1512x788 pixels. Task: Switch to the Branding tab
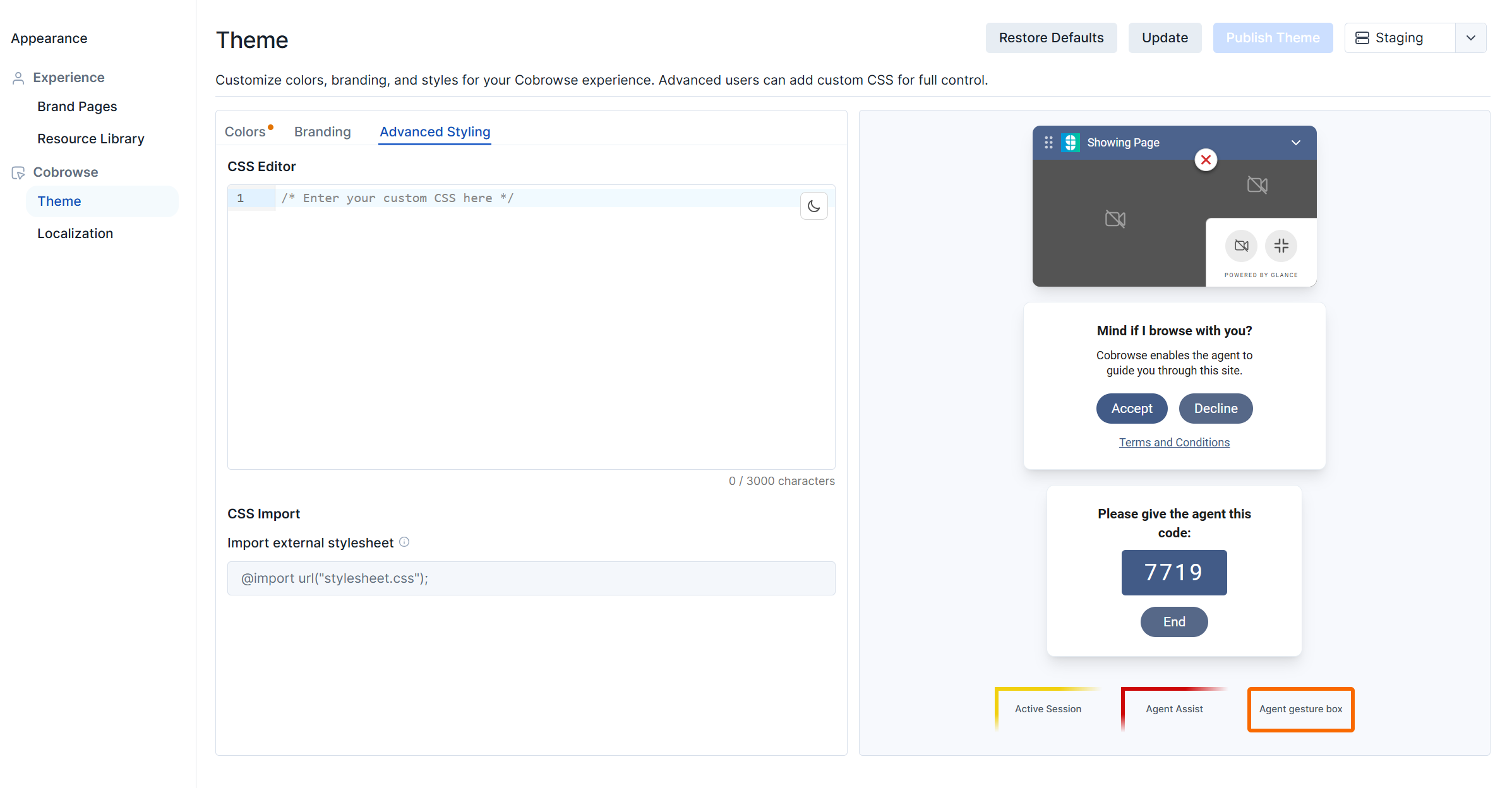click(323, 131)
